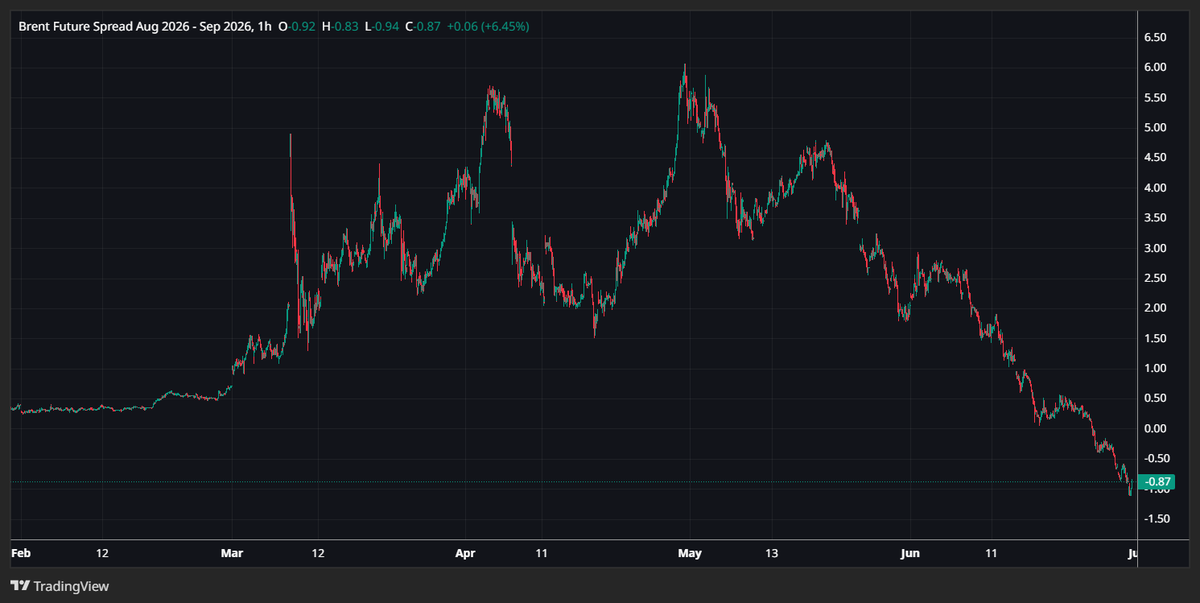Click the Mar label on the time axis
The width and height of the screenshot is (1200, 603).
click(231, 553)
